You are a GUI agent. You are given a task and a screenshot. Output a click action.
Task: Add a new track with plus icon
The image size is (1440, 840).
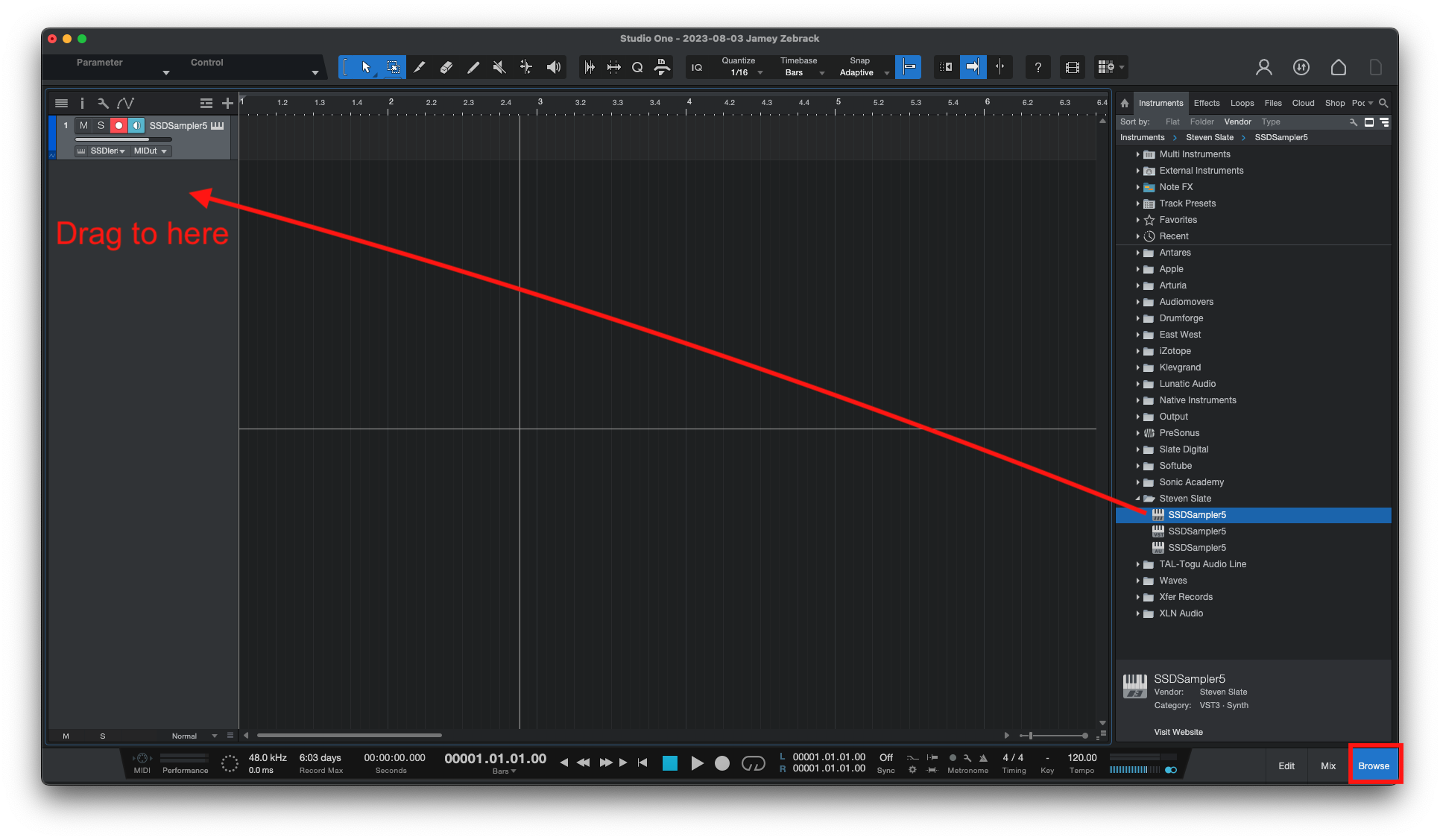click(x=227, y=103)
